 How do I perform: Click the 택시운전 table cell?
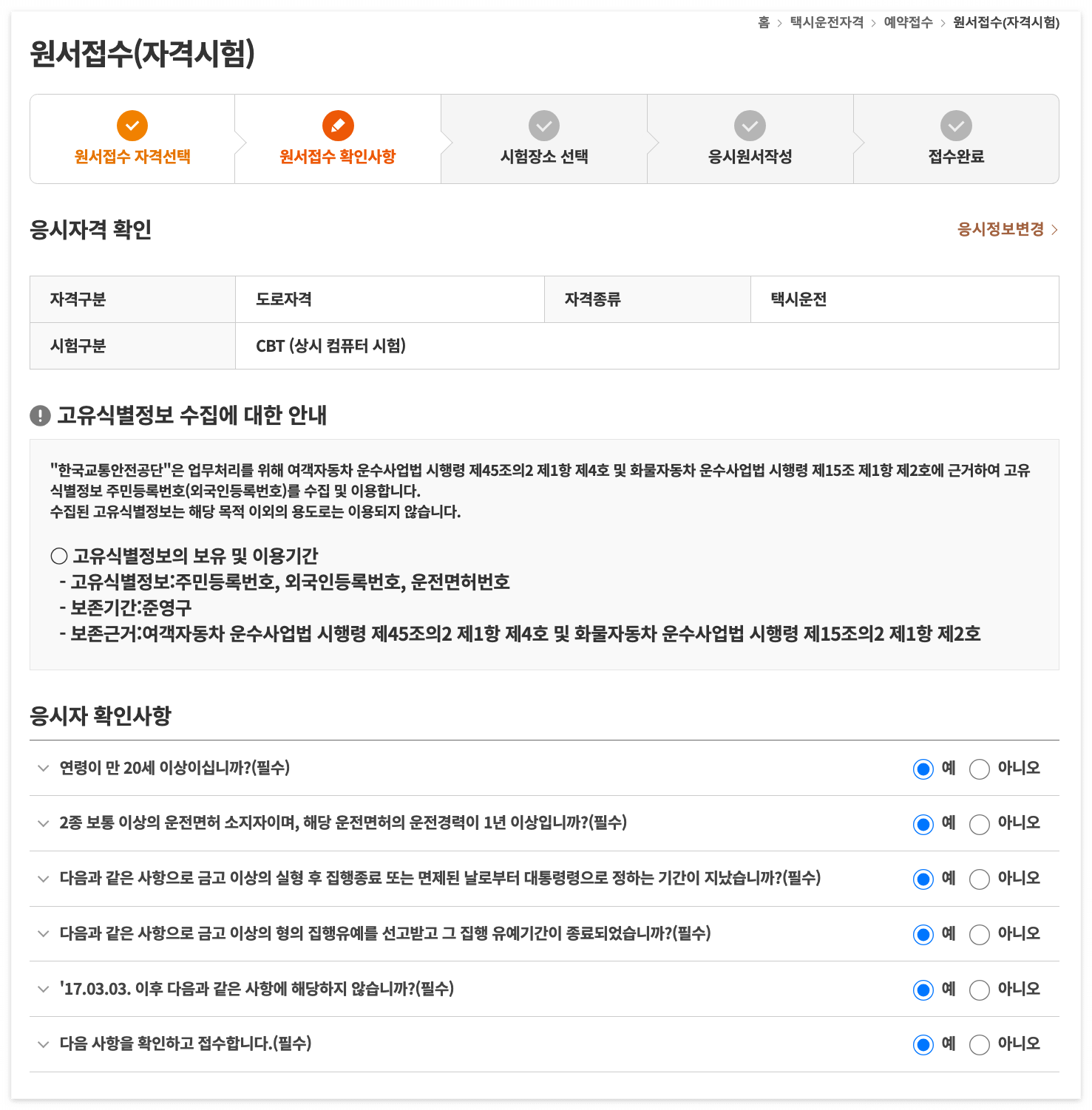(905, 299)
